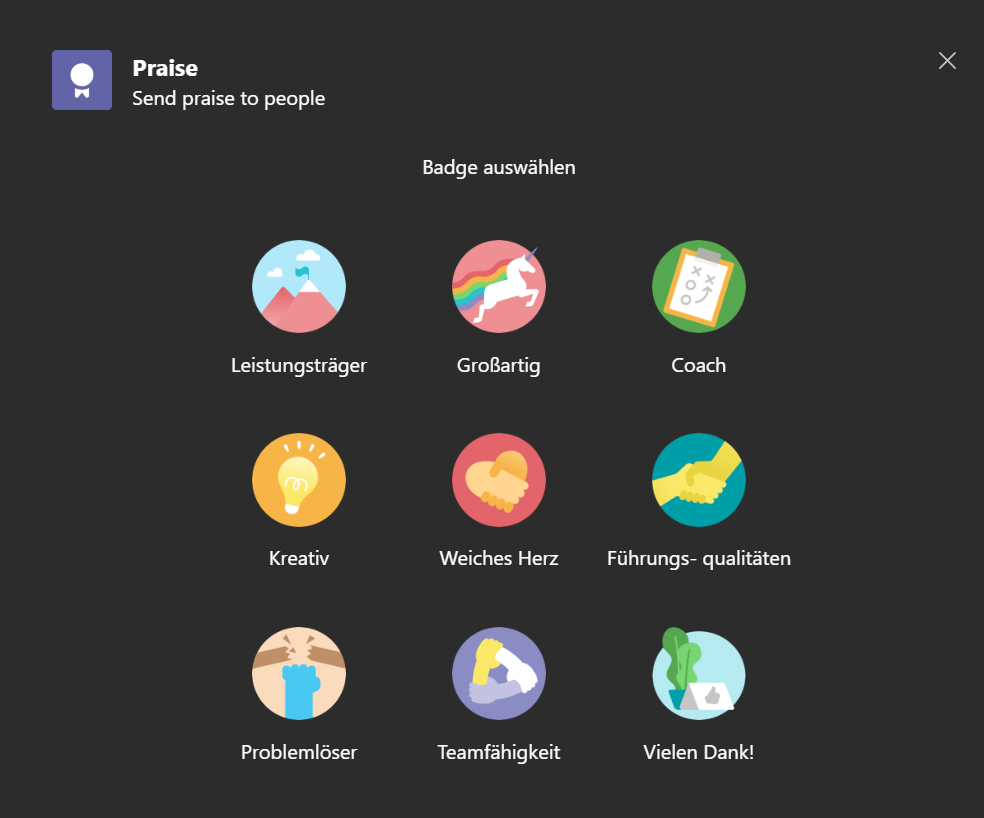
Task: Select the Problemlöser fist badge icon
Action: (x=299, y=673)
